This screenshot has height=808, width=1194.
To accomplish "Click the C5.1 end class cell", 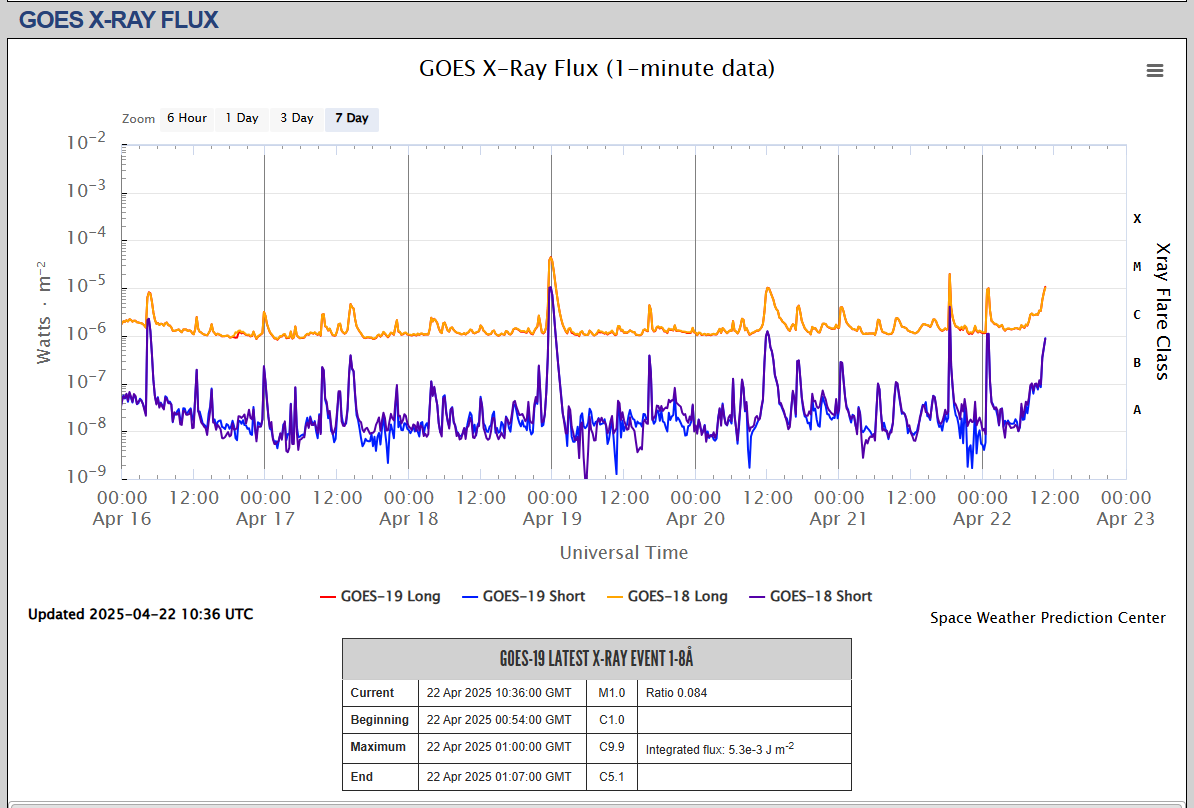I will point(611,777).
